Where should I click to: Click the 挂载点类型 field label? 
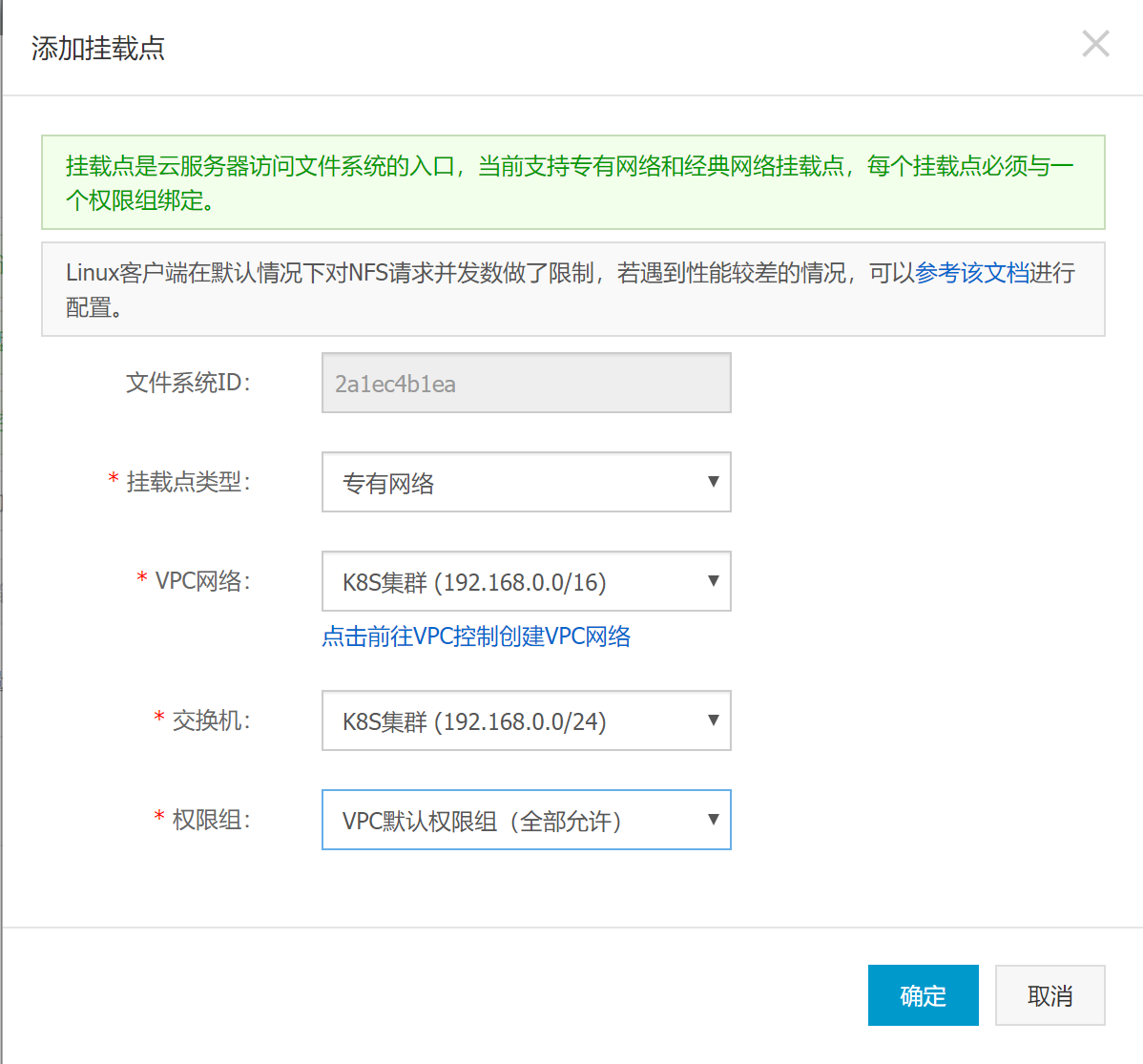188,483
